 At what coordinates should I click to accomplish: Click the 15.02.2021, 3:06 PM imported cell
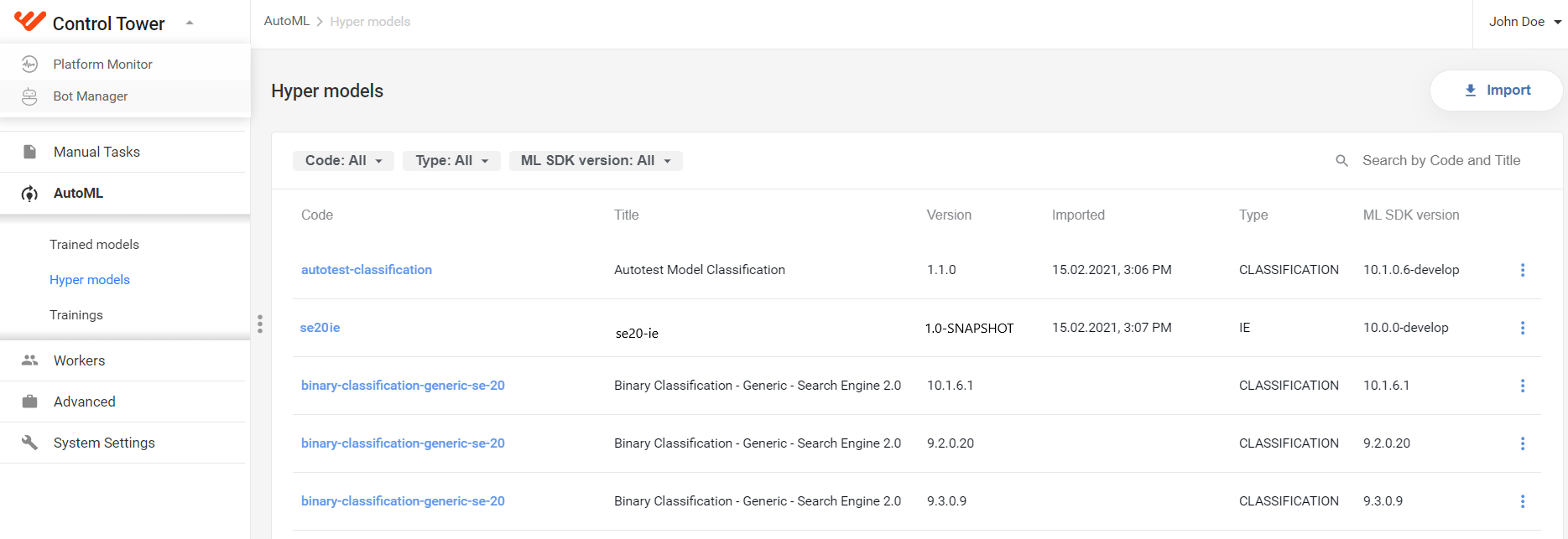pos(1112,270)
